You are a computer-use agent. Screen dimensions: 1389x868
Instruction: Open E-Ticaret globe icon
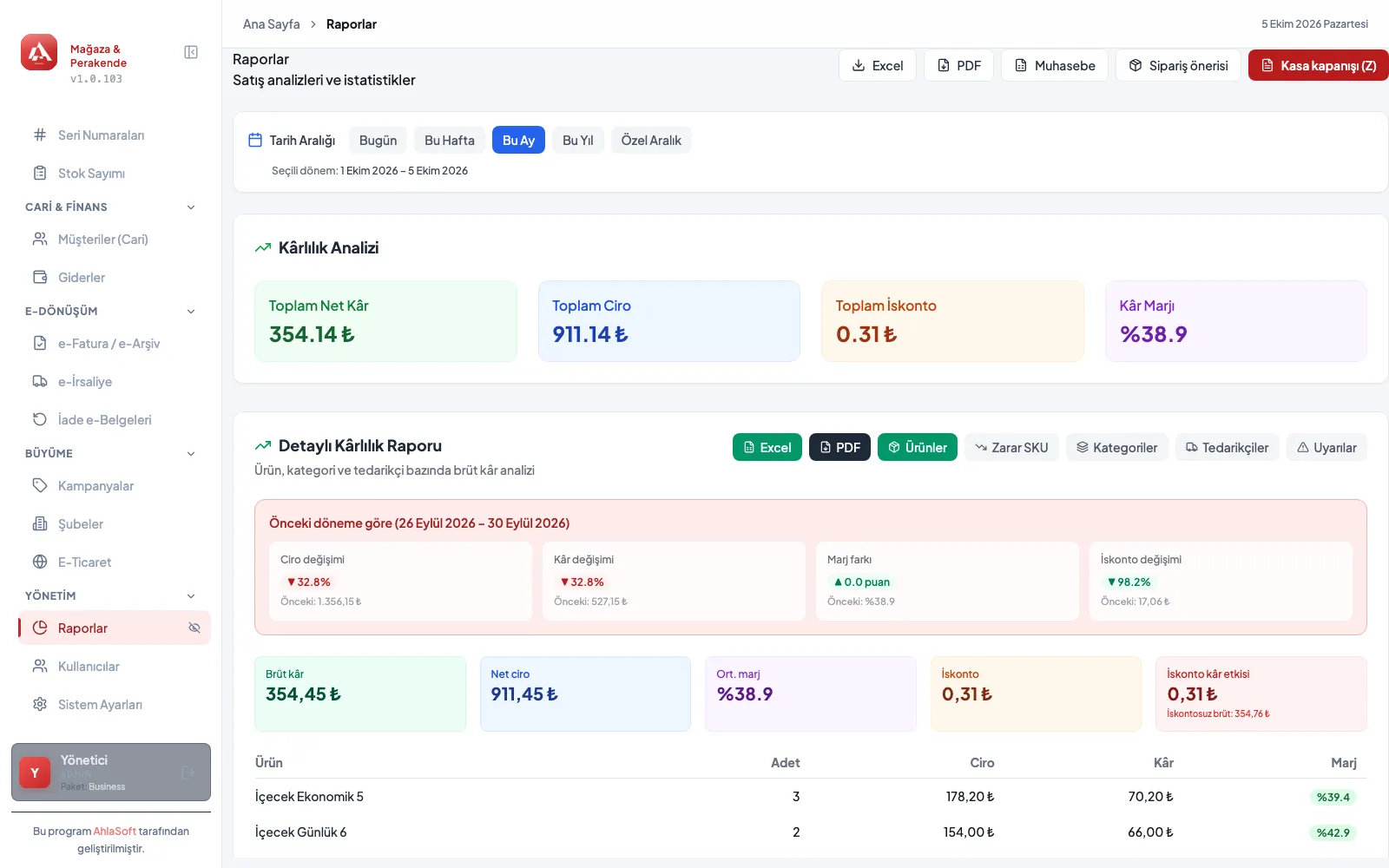(x=40, y=562)
